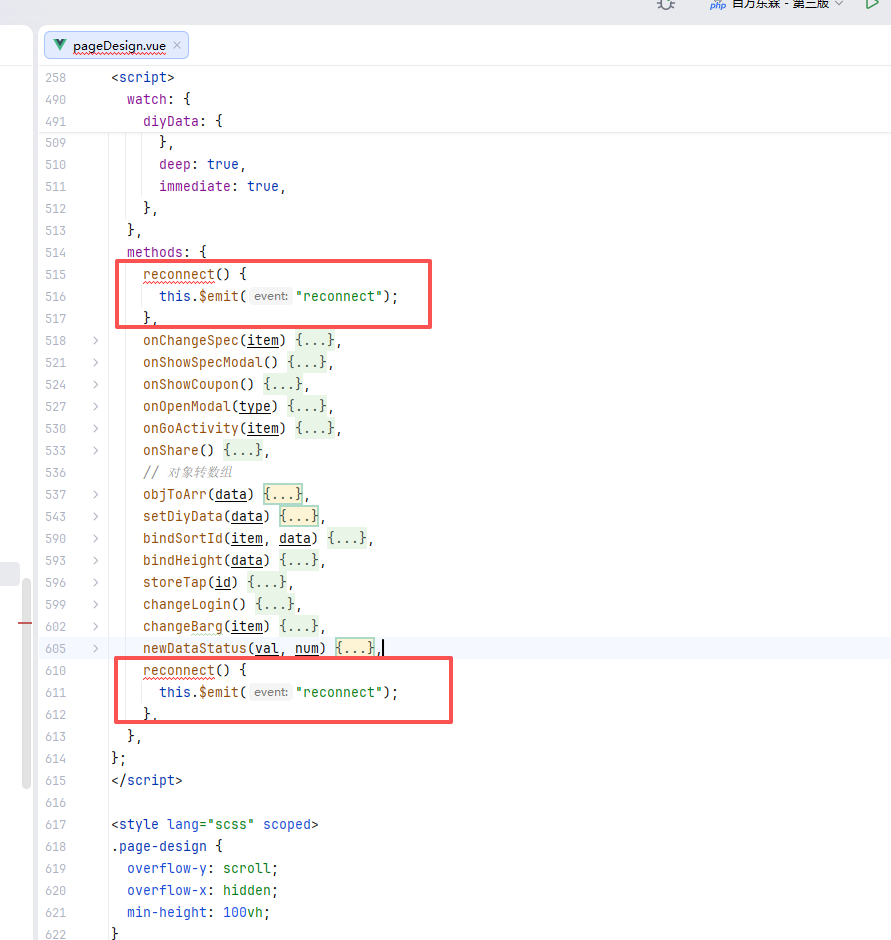The width and height of the screenshot is (891, 940).
Task: Click the bindSortId method name
Action: [x=183, y=538]
